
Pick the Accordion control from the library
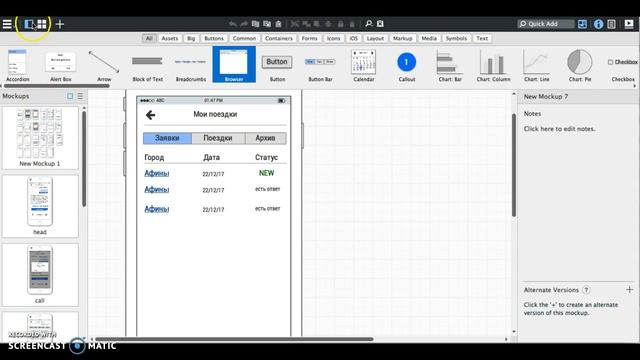pyautogui.click(x=18, y=65)
